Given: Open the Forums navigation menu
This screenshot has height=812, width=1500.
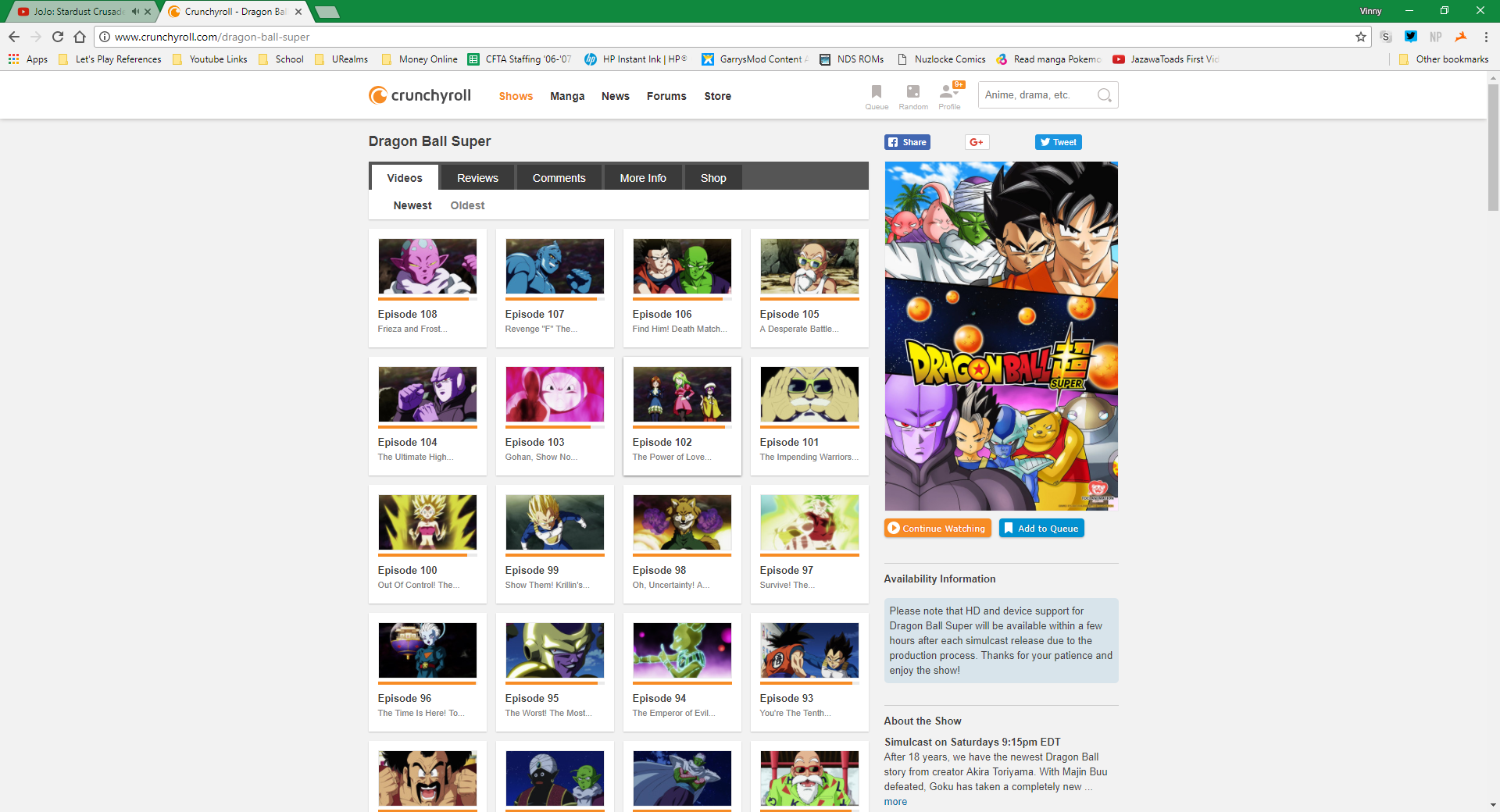Looking at the screenshot, I should (666, 96).
